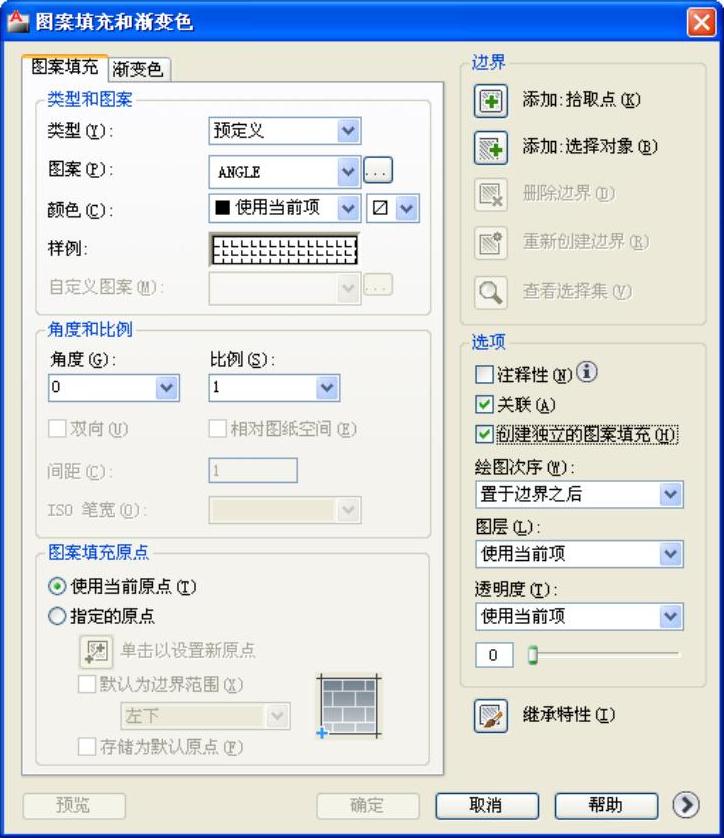Click the background color swatch dropdown

pos(393,208)
